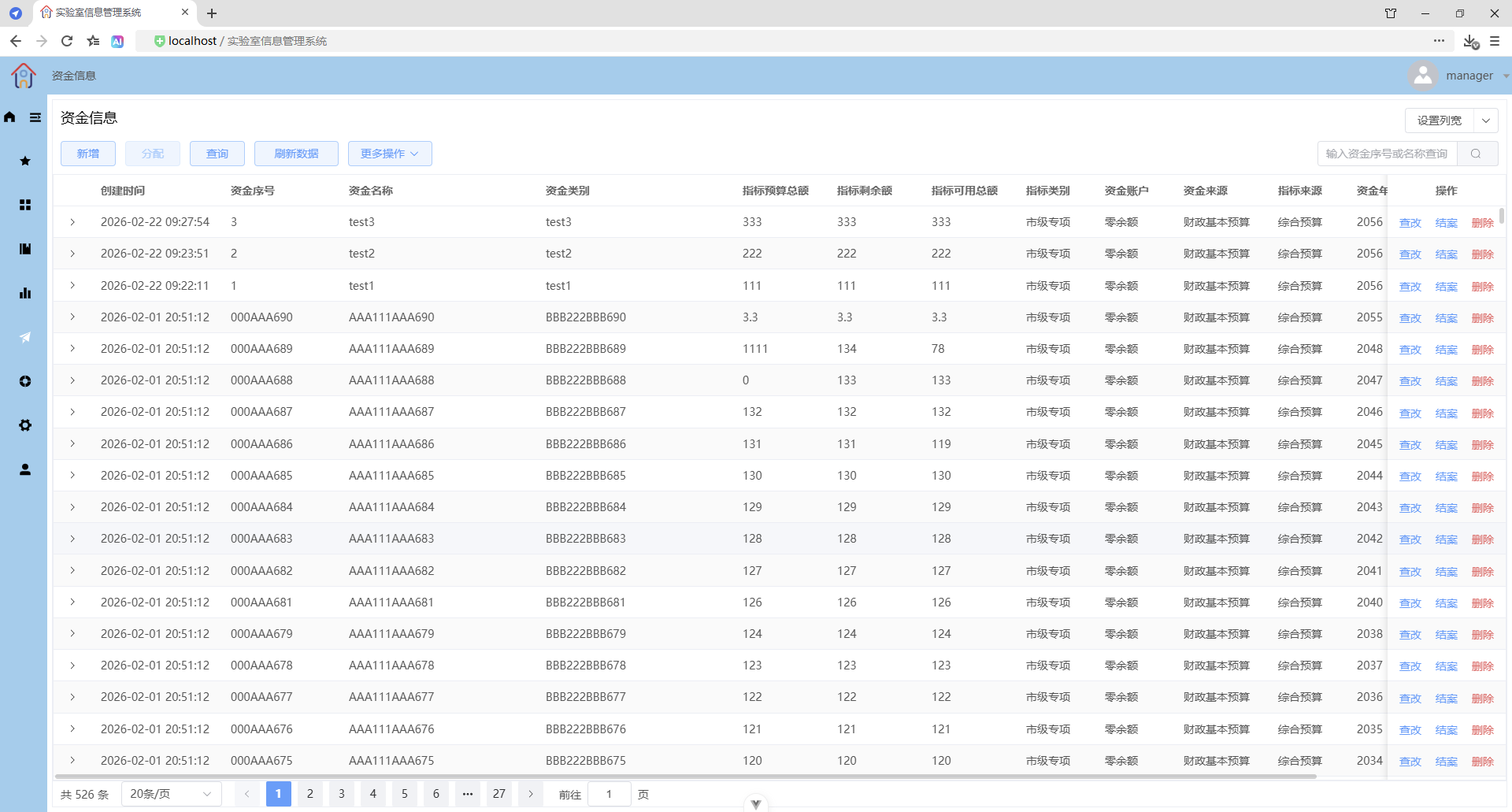1512x812 pixels.
Task: Open the user person icon in the sidebar
Action: [x=25, y=469]
